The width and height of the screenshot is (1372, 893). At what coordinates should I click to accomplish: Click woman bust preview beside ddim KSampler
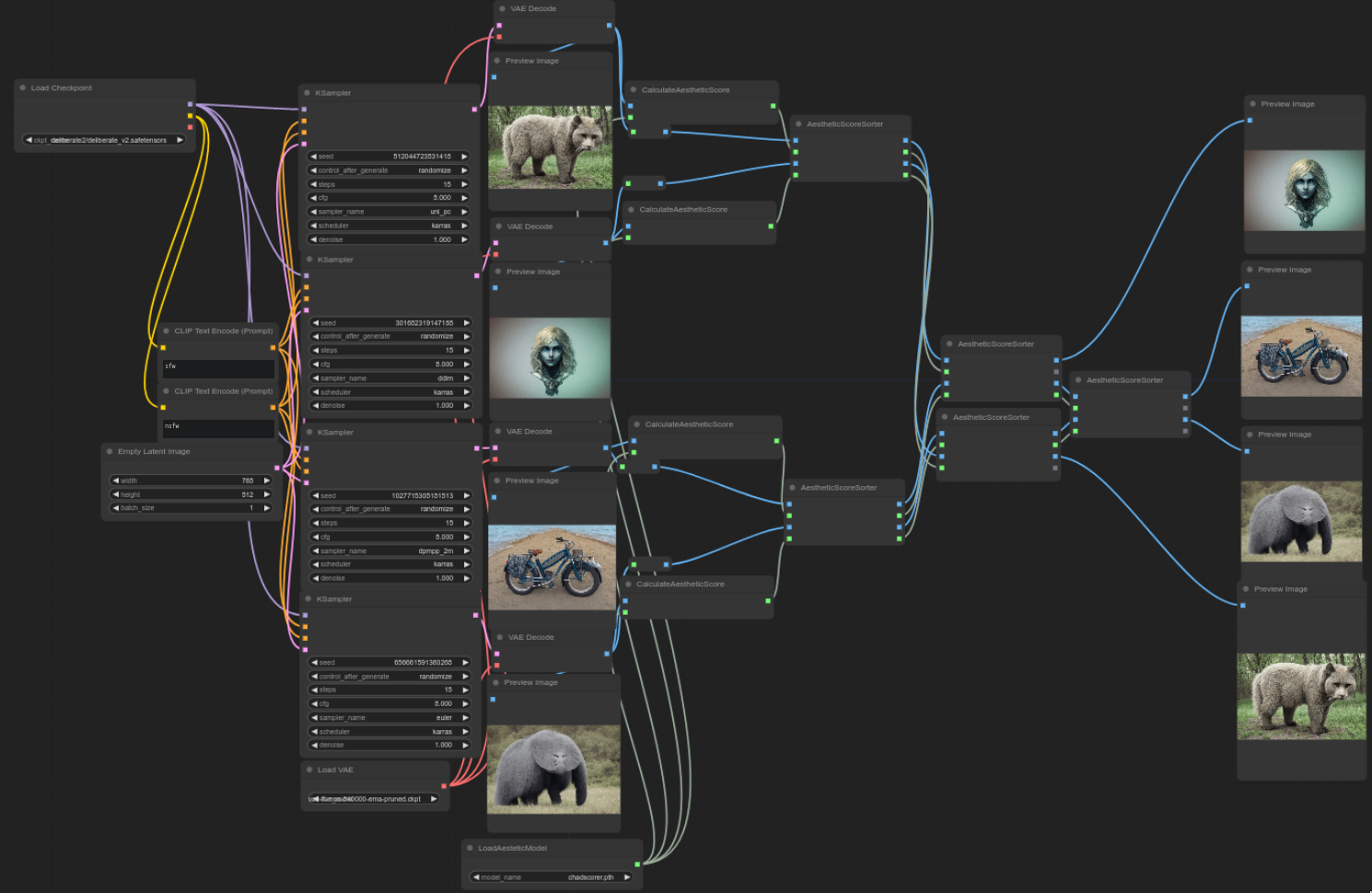coord(550,357)
